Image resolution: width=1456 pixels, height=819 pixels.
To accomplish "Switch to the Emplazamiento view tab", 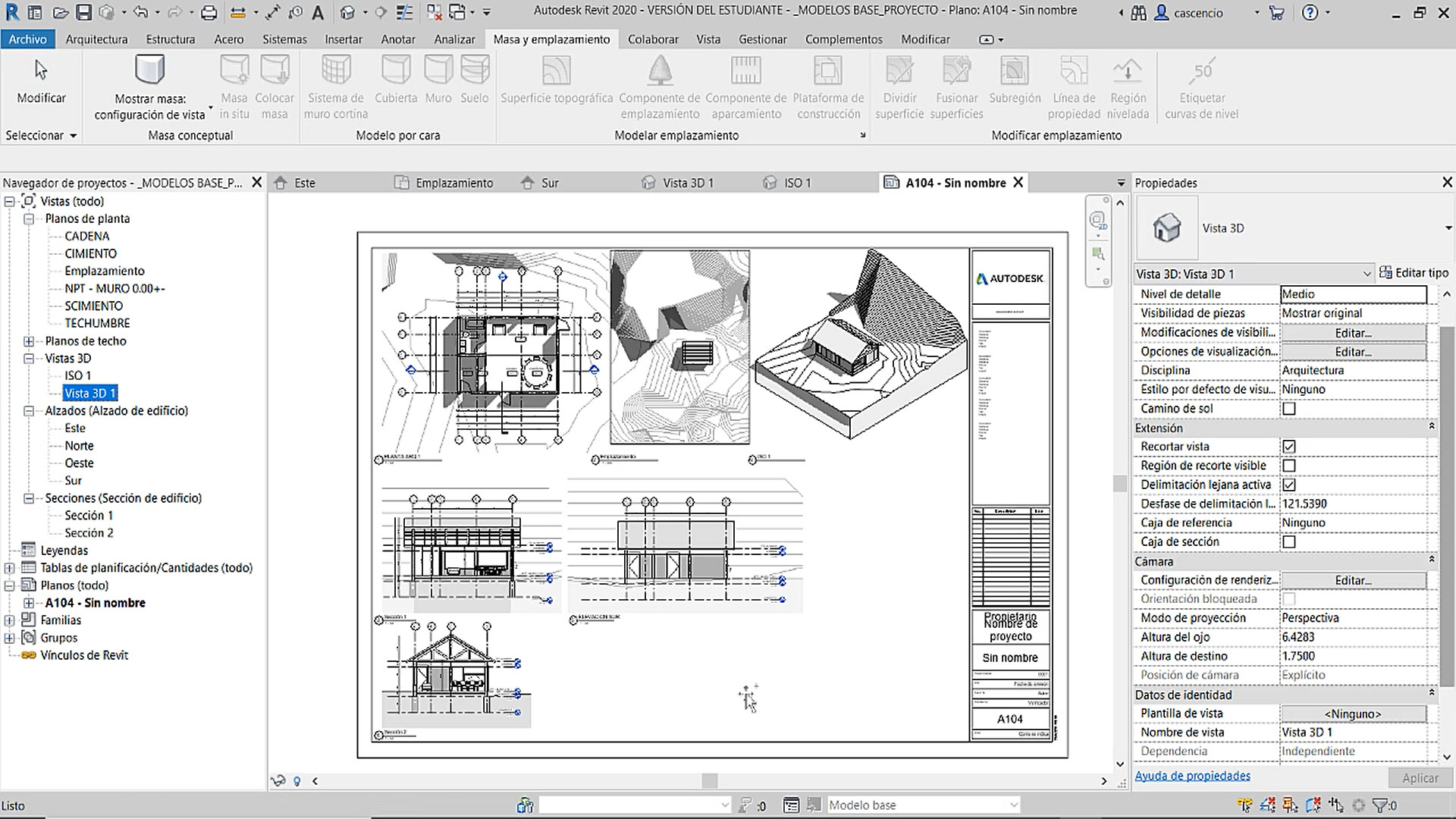I will (x=453, y=183).
